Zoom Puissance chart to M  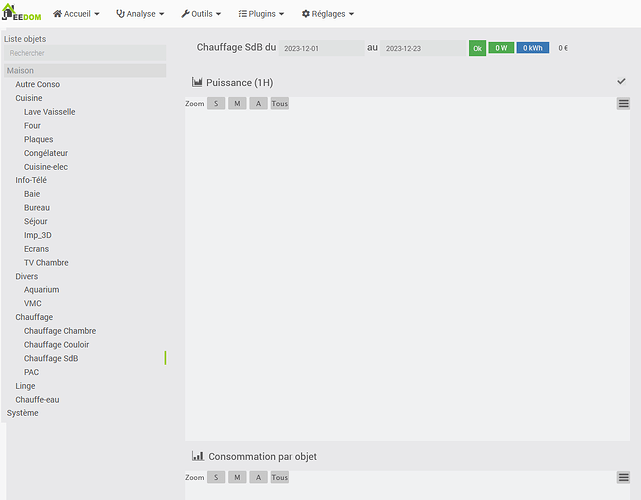tap(237, 103)
